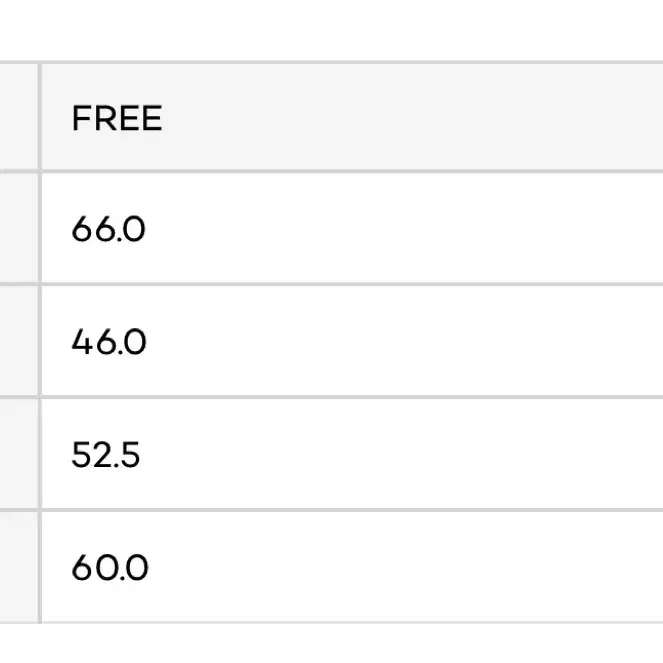Click the row border between 46.0 and 52.5
This screenshot has width=663, height=663.
tap(332, 397)
